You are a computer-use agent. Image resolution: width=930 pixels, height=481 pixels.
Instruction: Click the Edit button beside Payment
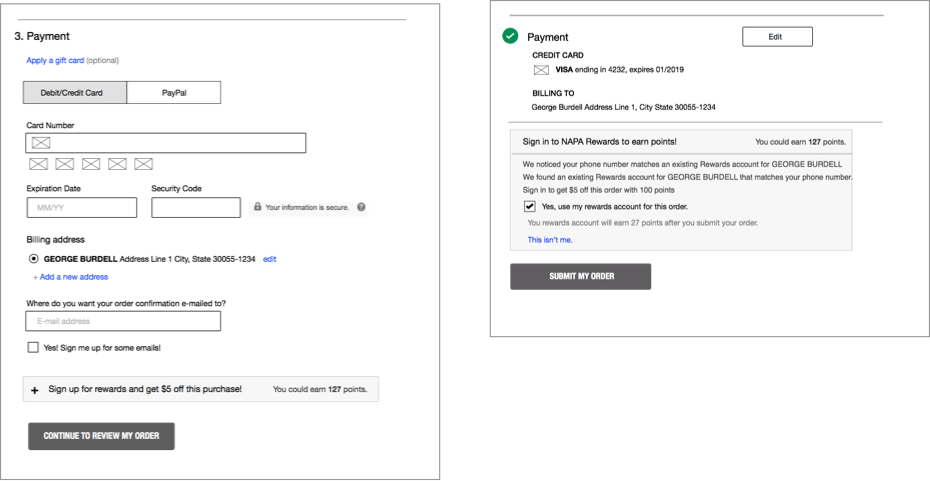[777, 37]
